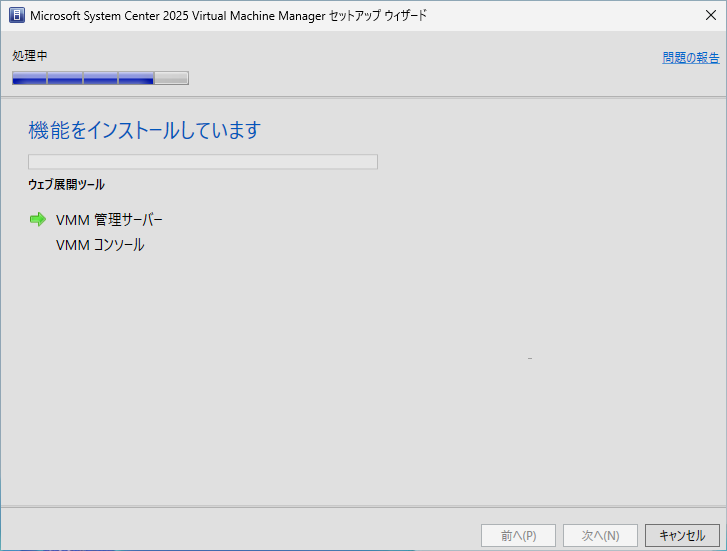Click the empty install progress bar
The width and height of the screenshot is (727, 551).
click(x=203, y=162)
